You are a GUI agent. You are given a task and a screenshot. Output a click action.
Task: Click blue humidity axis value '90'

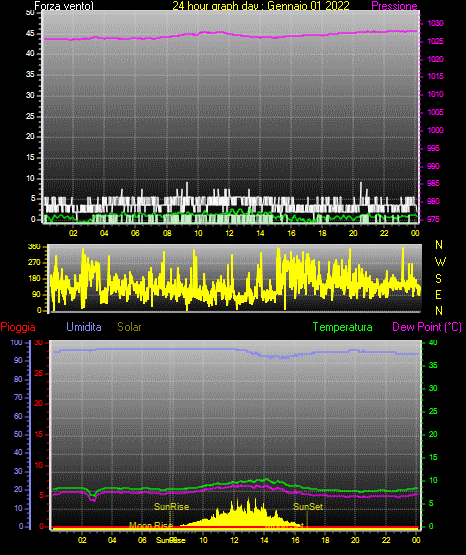pos(18,360)
